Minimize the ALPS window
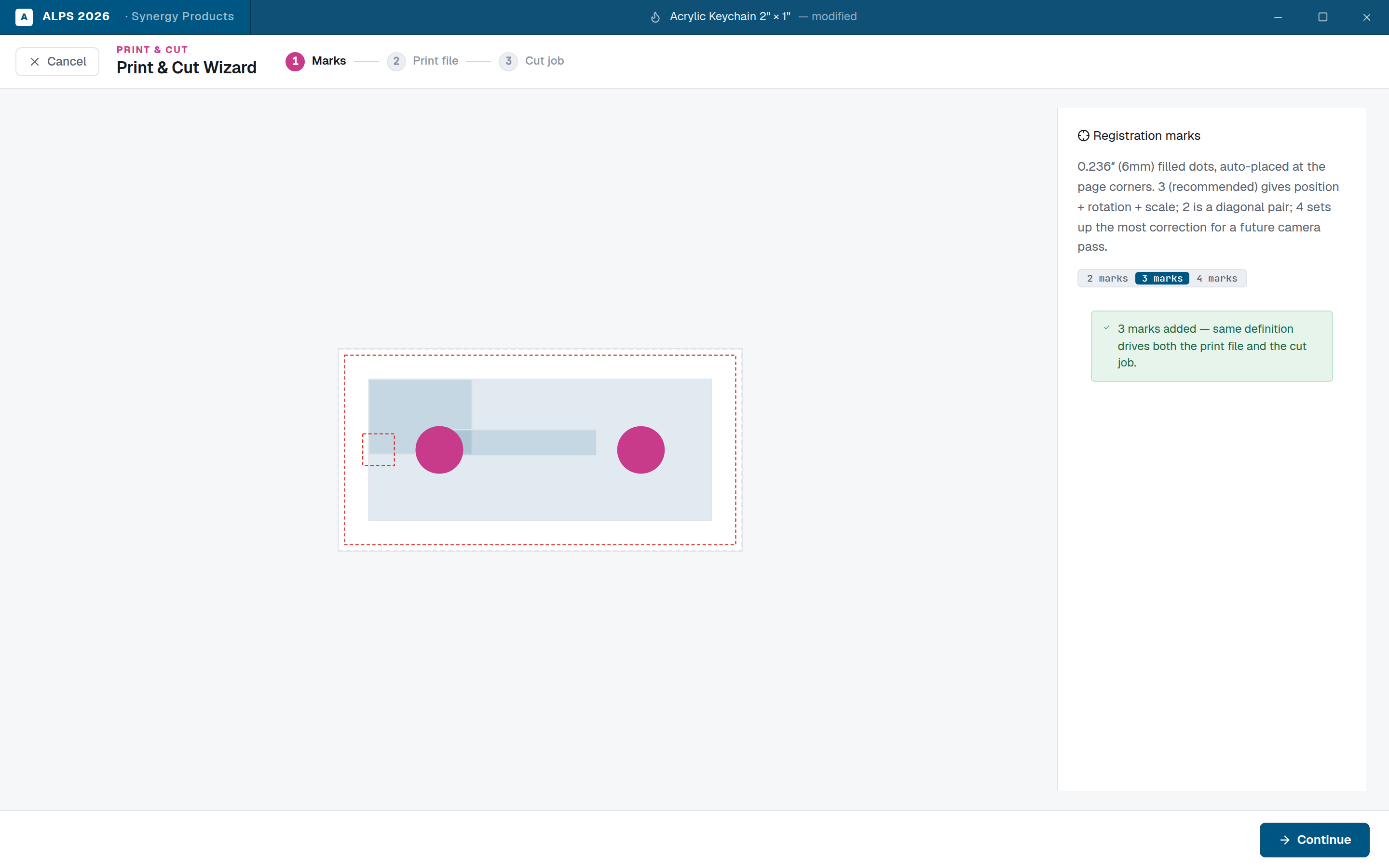Image resolution: width=1389 pixels, height=868 pixels. tap(1278, 17)
